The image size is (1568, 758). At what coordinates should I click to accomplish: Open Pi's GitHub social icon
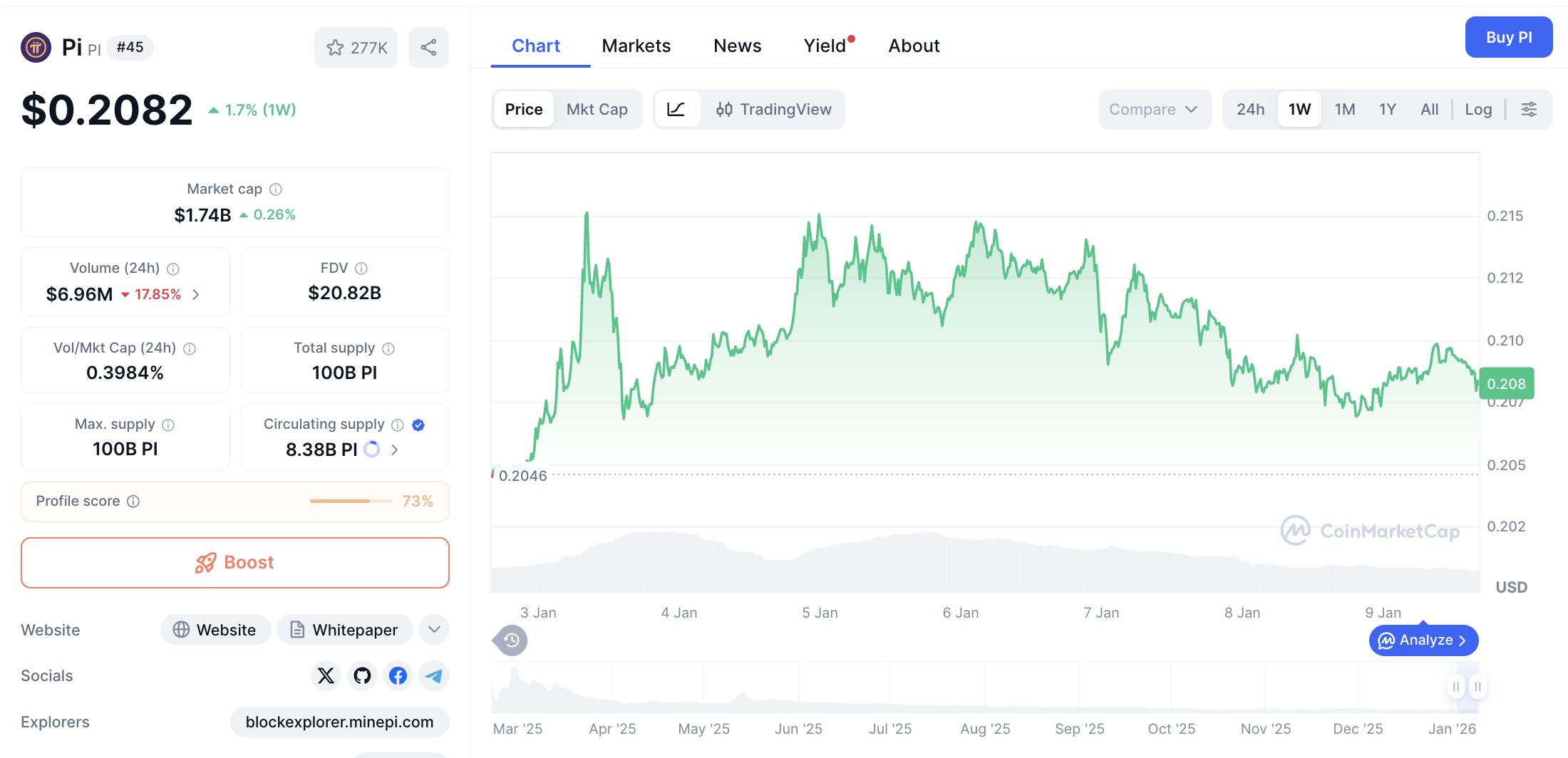(362, 675)
